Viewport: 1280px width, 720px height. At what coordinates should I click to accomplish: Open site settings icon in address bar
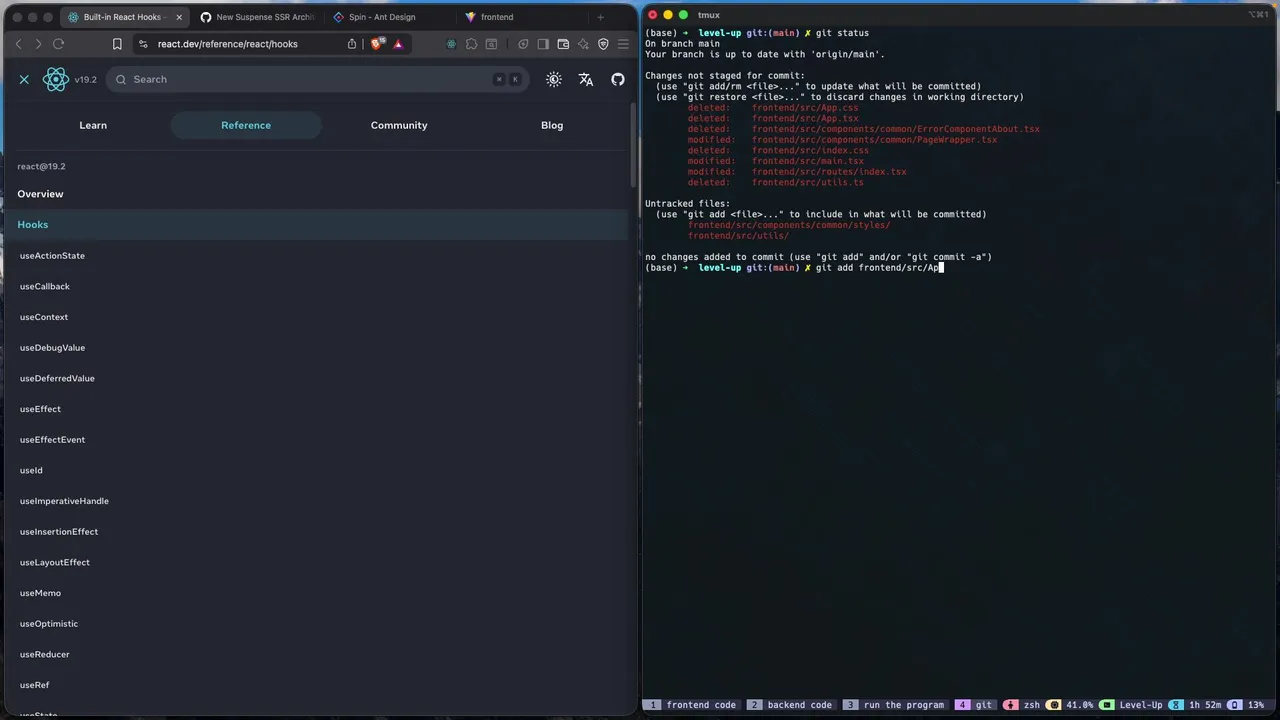pyautogui.click(x=143, y=44)
